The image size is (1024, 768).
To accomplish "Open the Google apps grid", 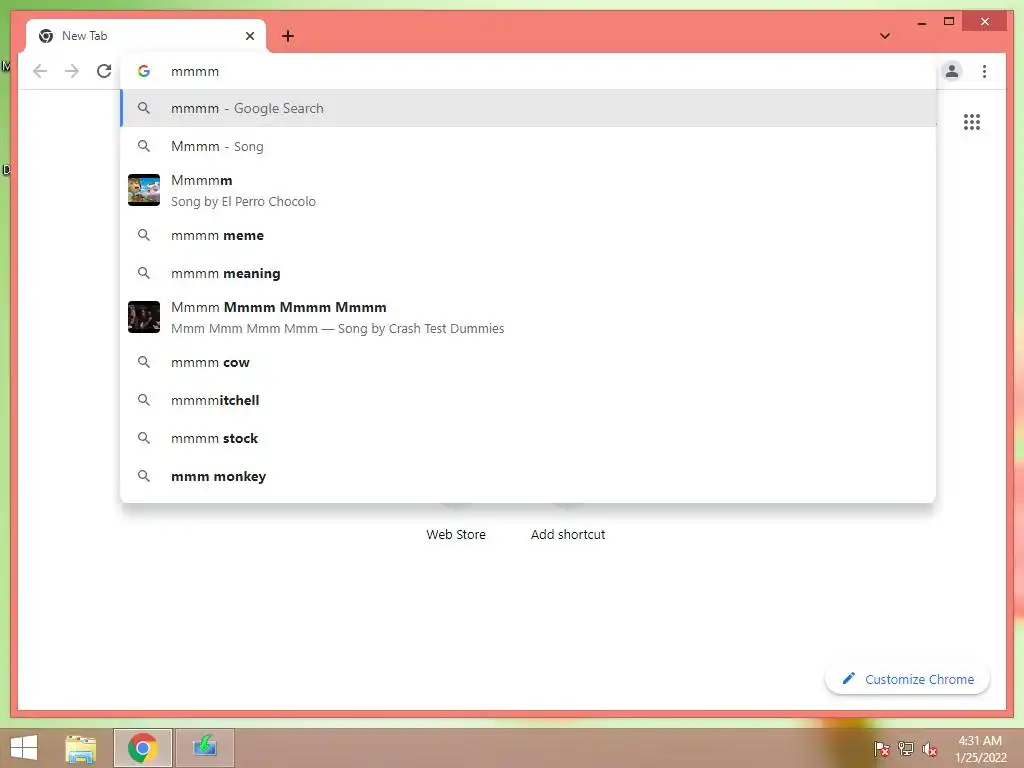I will point(972,122).
